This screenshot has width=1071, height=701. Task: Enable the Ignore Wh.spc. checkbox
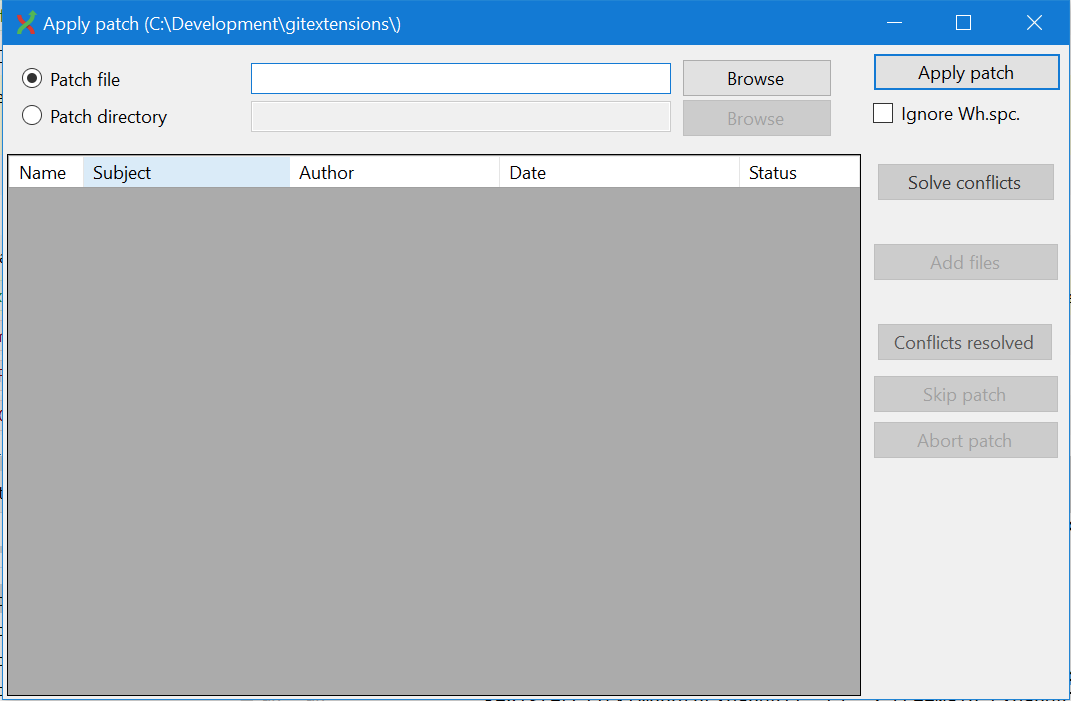[883, 113]
